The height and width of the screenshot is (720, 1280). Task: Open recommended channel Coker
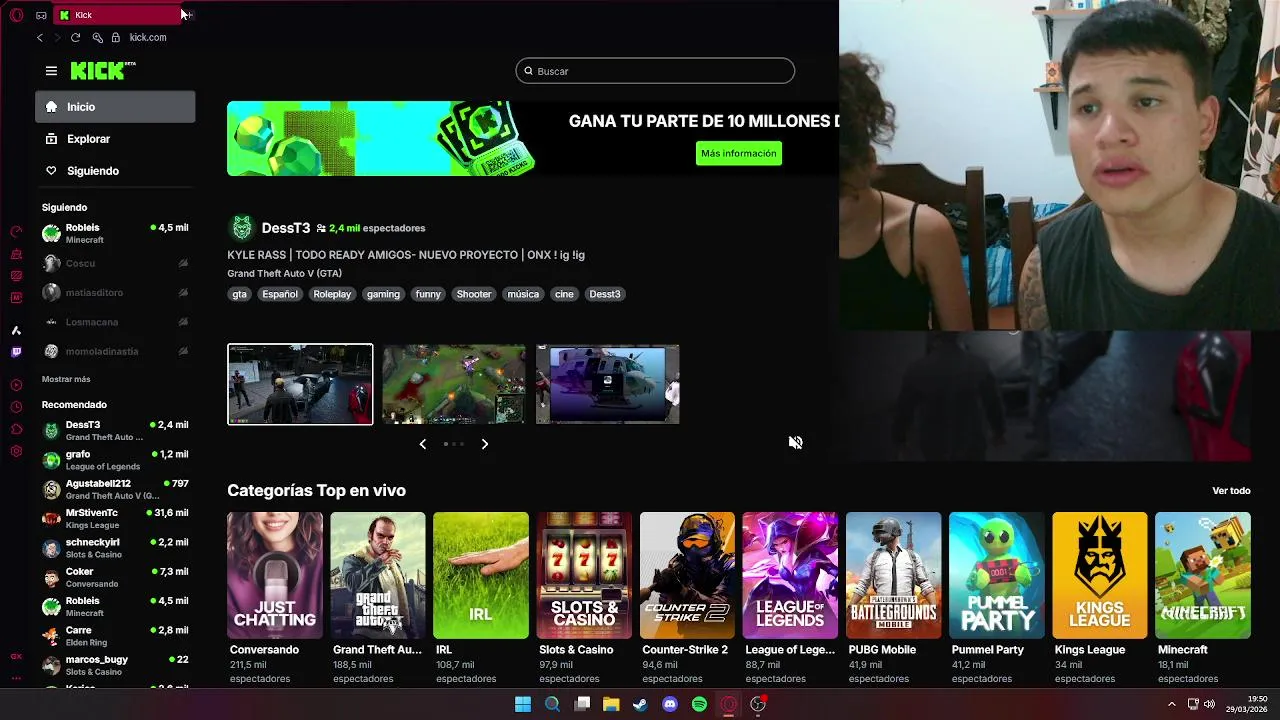pyautogui.click(x=115, y=577)
